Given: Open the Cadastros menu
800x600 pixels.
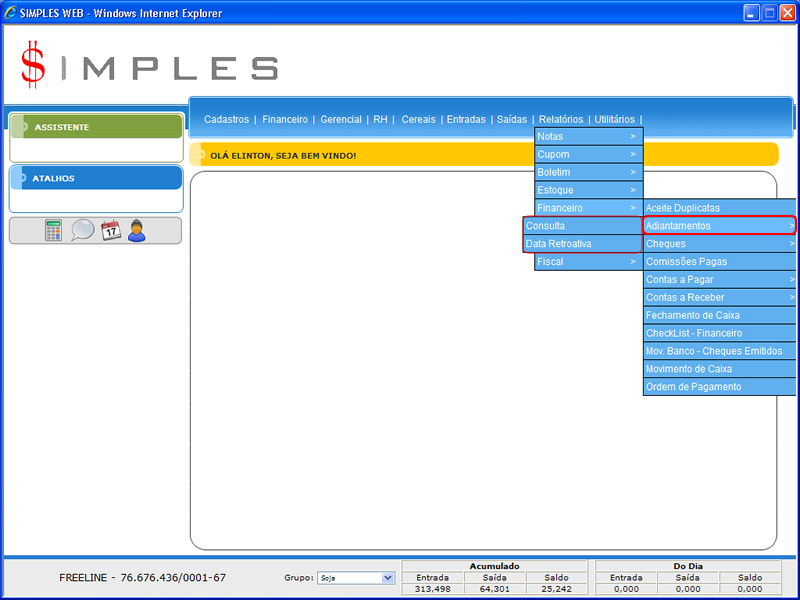Looking at the screenshot, I should 226,119.
